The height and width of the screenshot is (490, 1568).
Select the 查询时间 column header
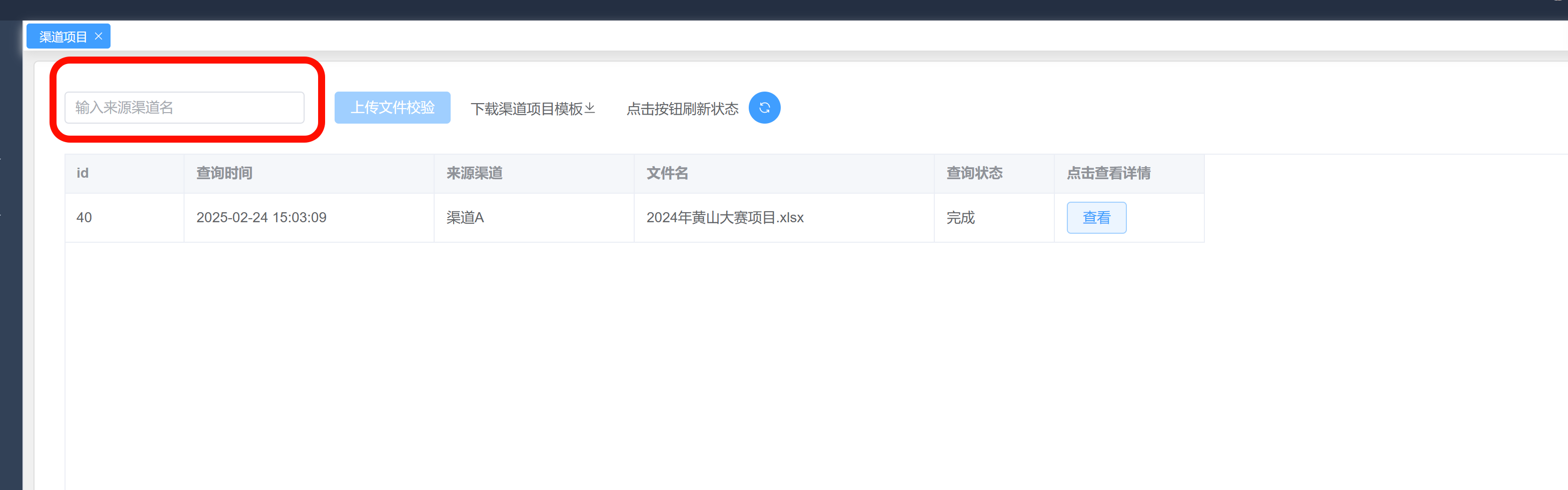coord(224,173)
